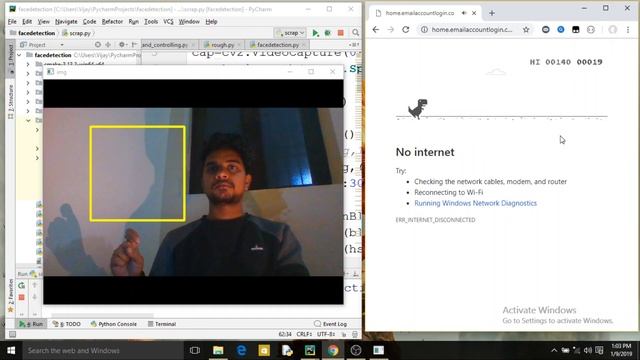The height and width of the screenshot is (360, 640).
Task: Close the home.emailaccountlogin tab
Action: tap(474, 13)
